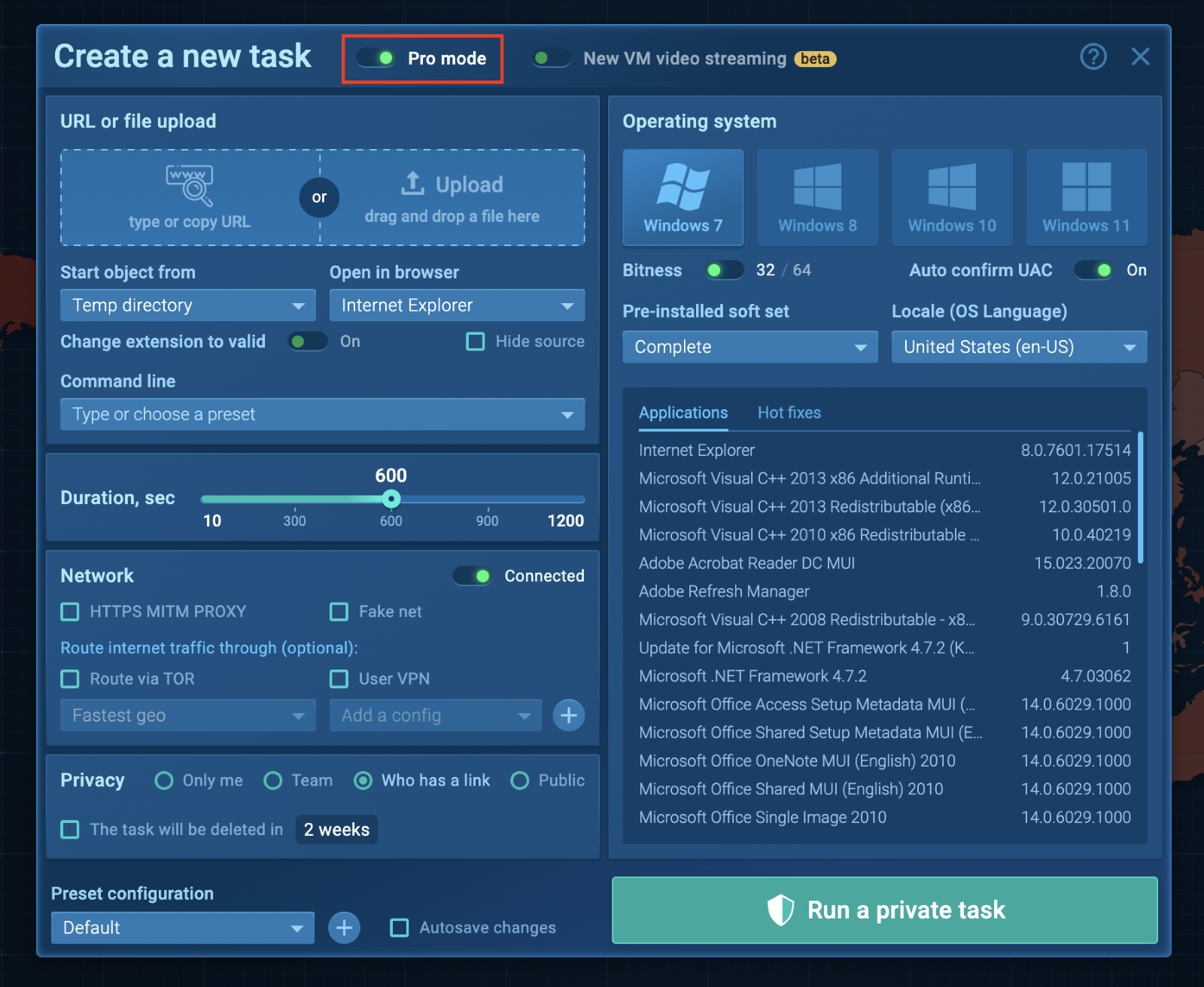The height and width of the screenshot is (987, 1204).
Task: Add a new VPN config with plus icon
Action: coord(569,715)
